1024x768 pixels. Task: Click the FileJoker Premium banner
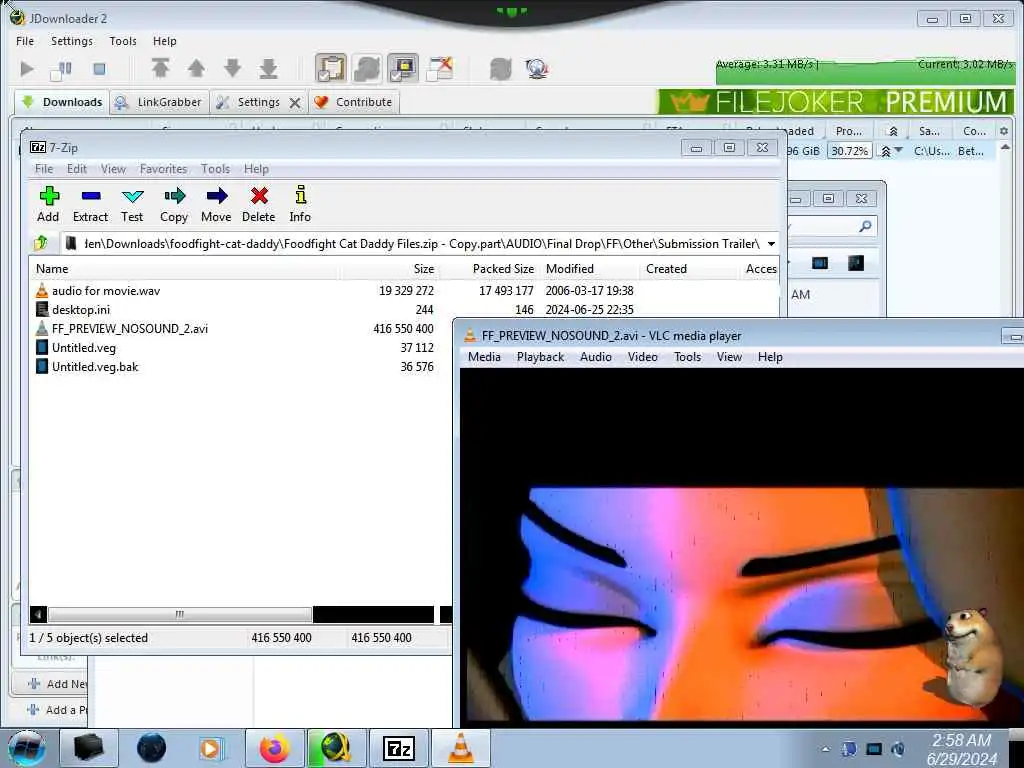(x=835, y=102)
